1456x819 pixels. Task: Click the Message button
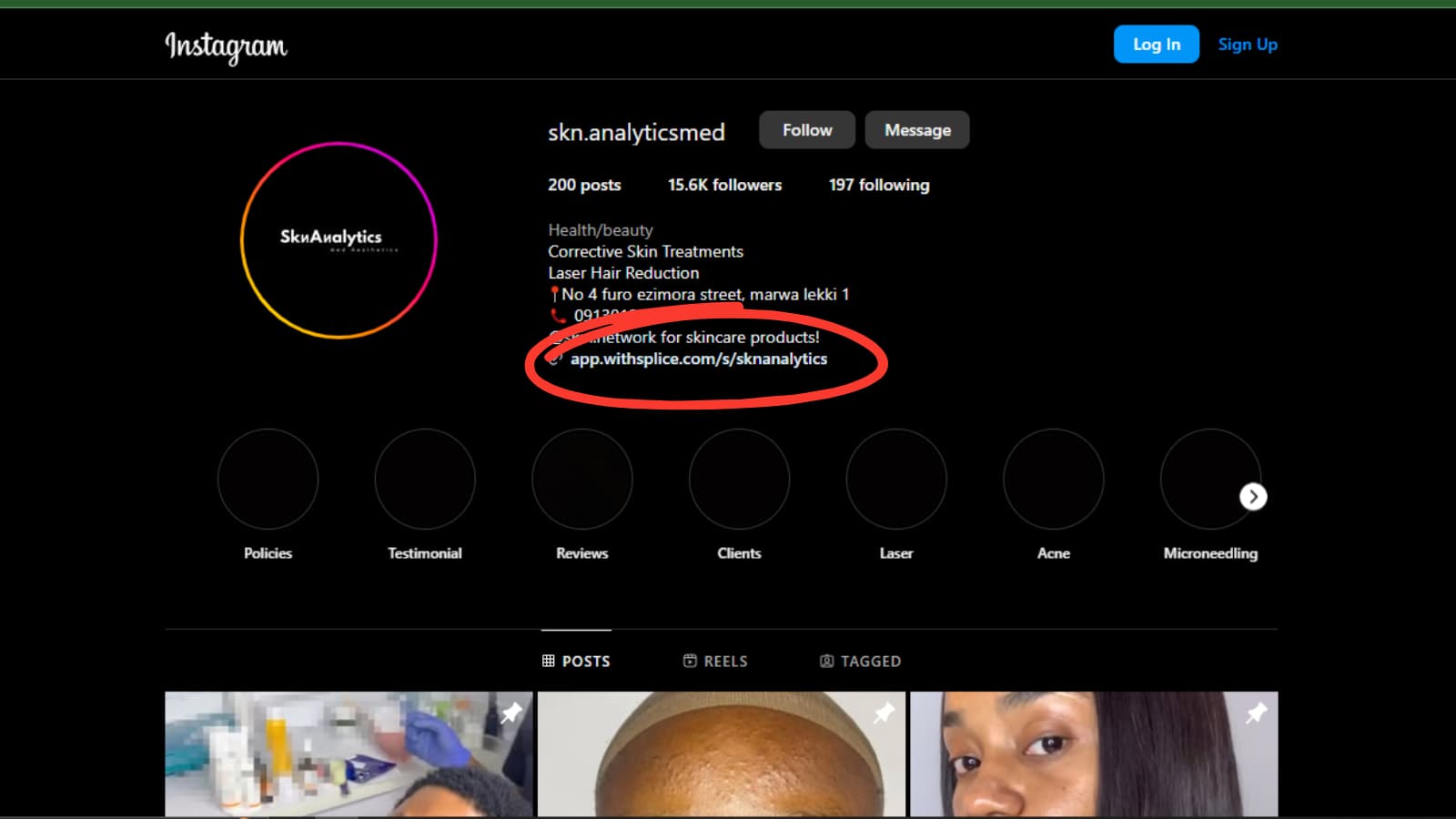tap(917, 130)
